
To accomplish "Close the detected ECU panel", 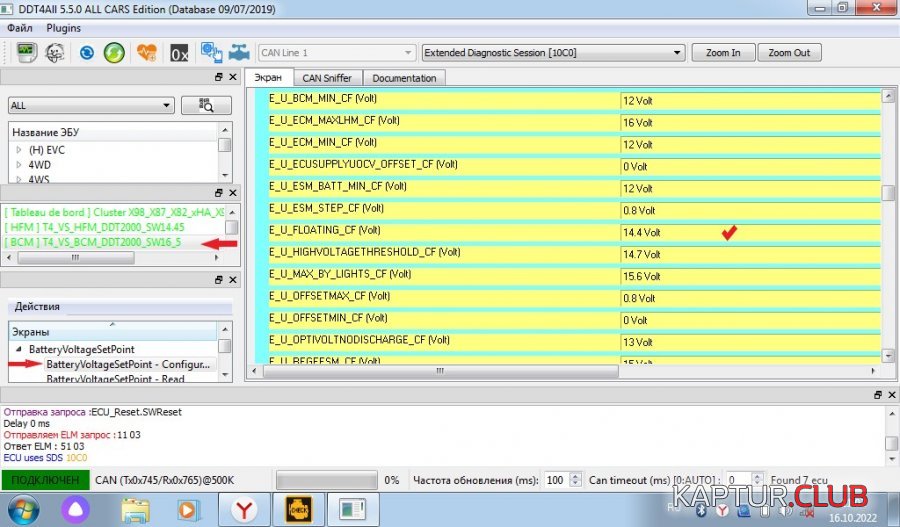I will click(232, 193).
